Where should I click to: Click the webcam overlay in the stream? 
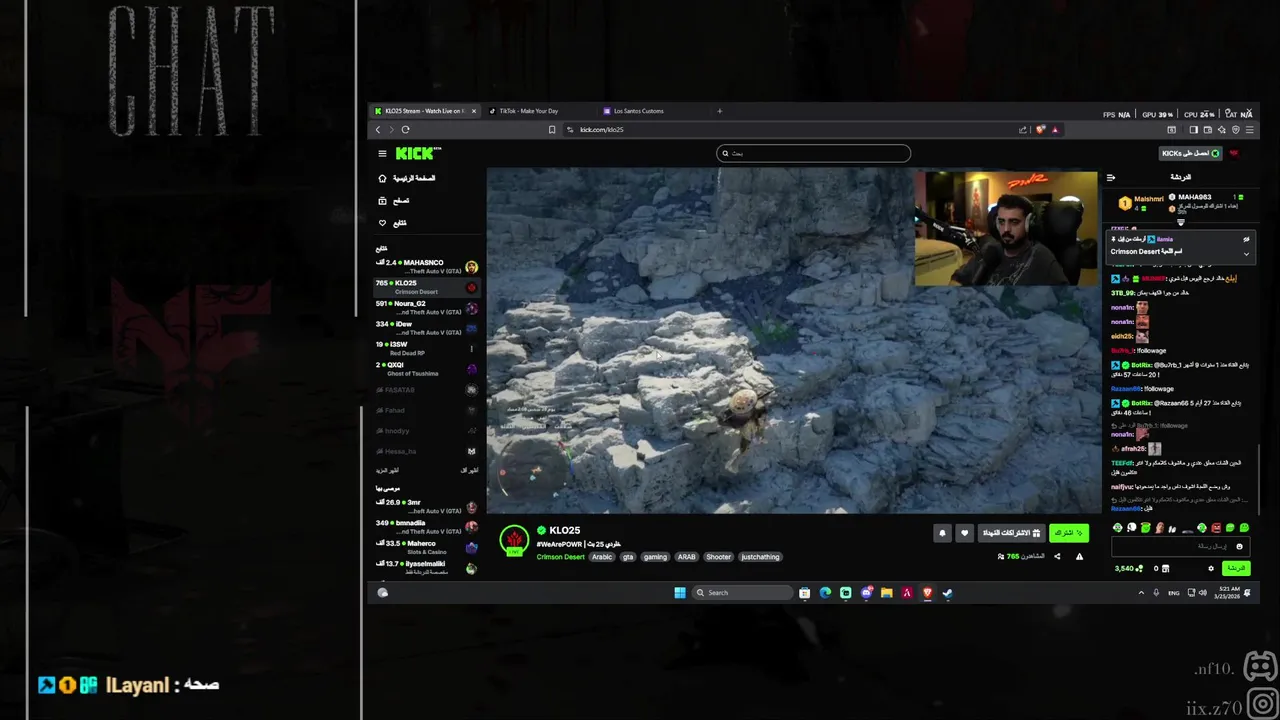[1005, 228]
